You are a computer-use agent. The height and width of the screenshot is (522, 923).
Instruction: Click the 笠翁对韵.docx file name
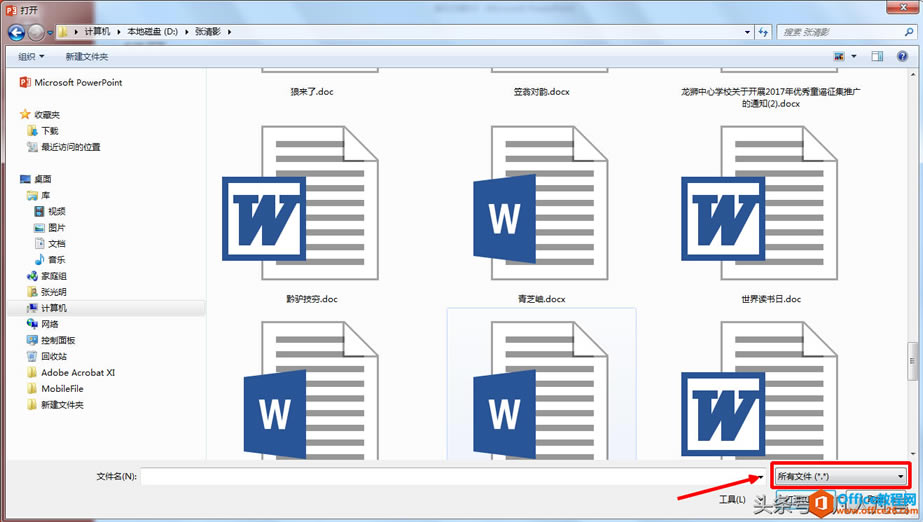[542, 92]
